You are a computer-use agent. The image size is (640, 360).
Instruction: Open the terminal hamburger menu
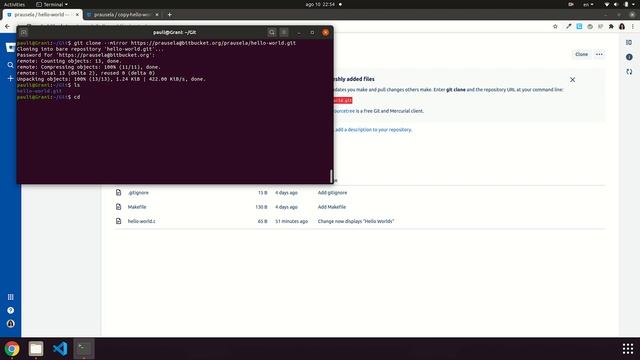[284, 32]
